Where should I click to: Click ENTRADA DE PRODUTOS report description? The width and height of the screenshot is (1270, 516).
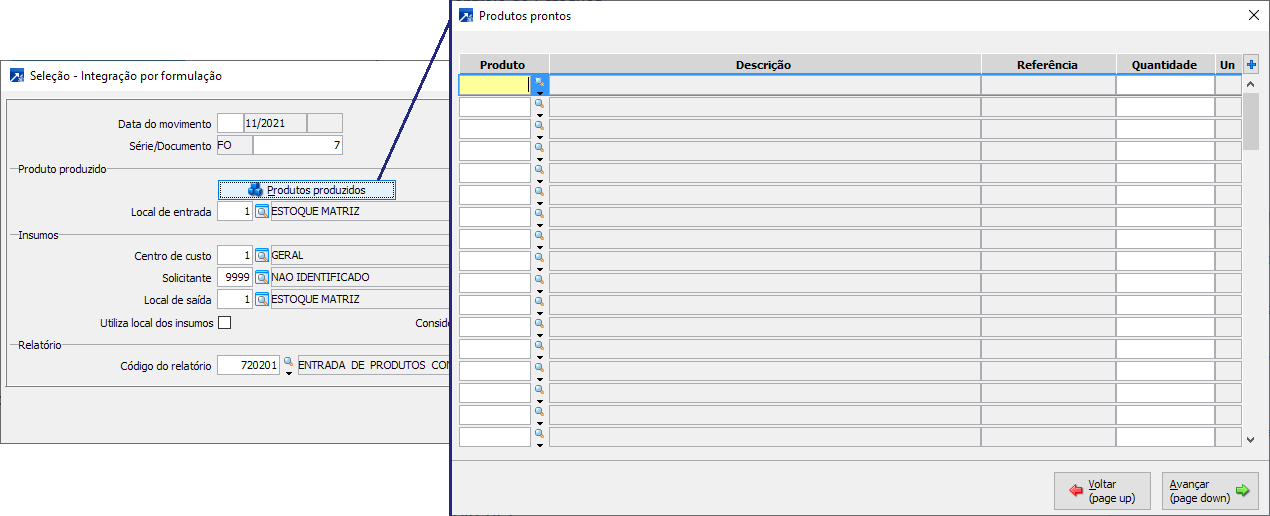[374, 366]
